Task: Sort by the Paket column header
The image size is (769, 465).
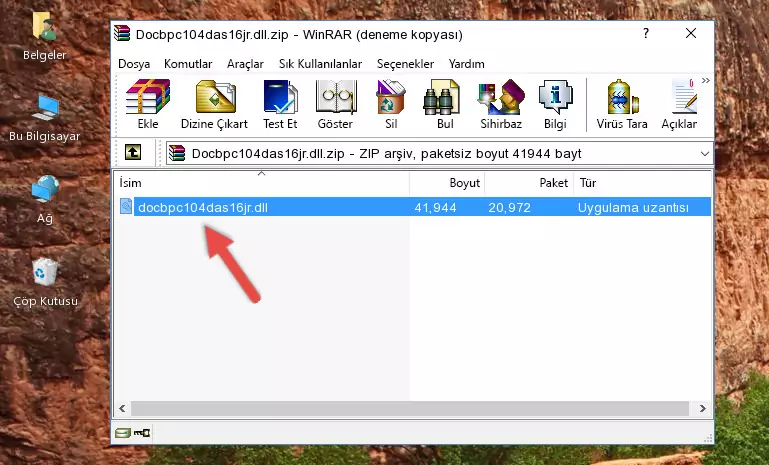Action: point(529,182)
